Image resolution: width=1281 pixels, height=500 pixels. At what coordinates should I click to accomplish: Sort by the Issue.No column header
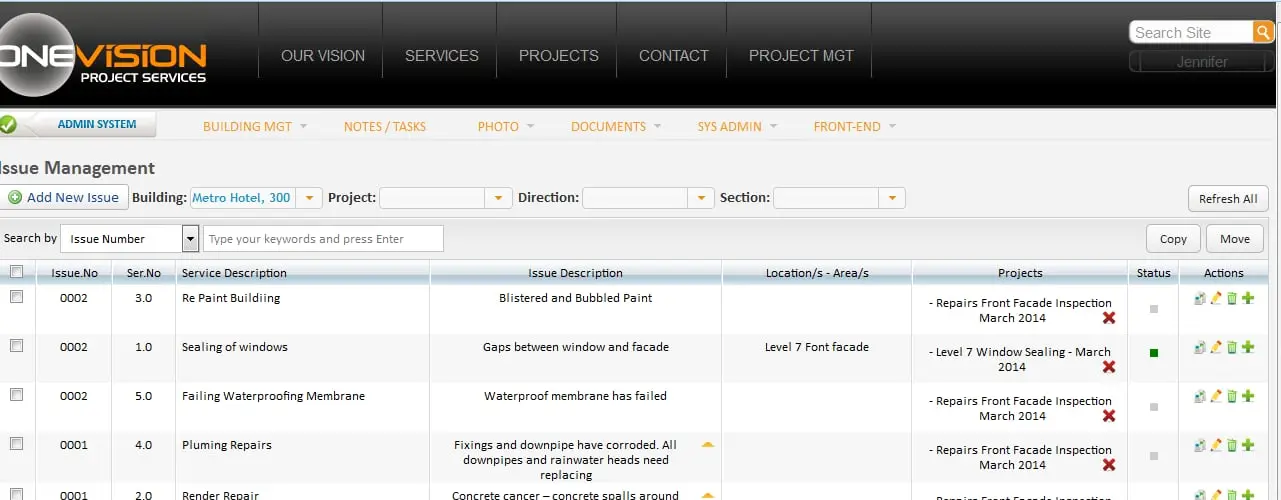[74, 272]
